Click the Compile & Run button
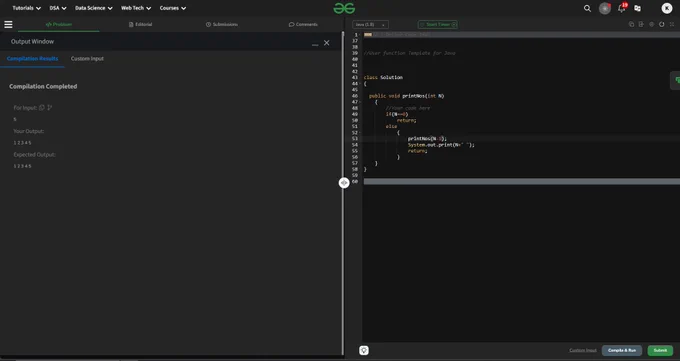This screenshot has width=680, height=361. 621,350
